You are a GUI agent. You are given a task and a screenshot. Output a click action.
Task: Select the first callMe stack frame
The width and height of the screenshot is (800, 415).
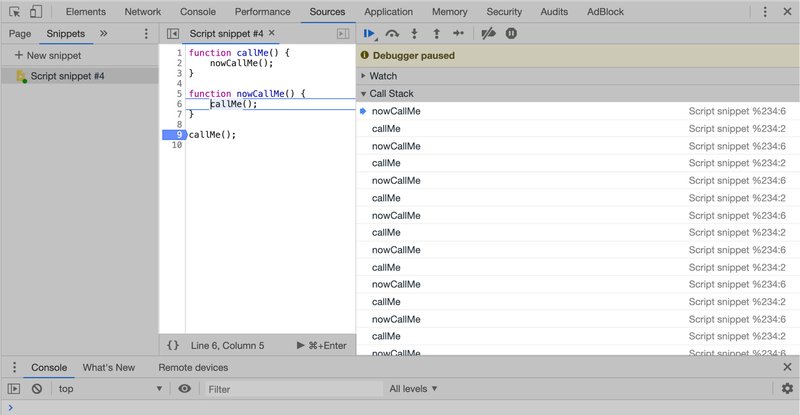tap(578, 129)
